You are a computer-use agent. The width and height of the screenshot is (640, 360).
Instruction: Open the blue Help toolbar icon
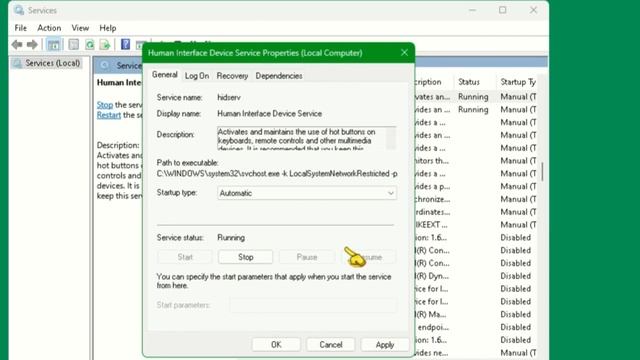point(125,44)
